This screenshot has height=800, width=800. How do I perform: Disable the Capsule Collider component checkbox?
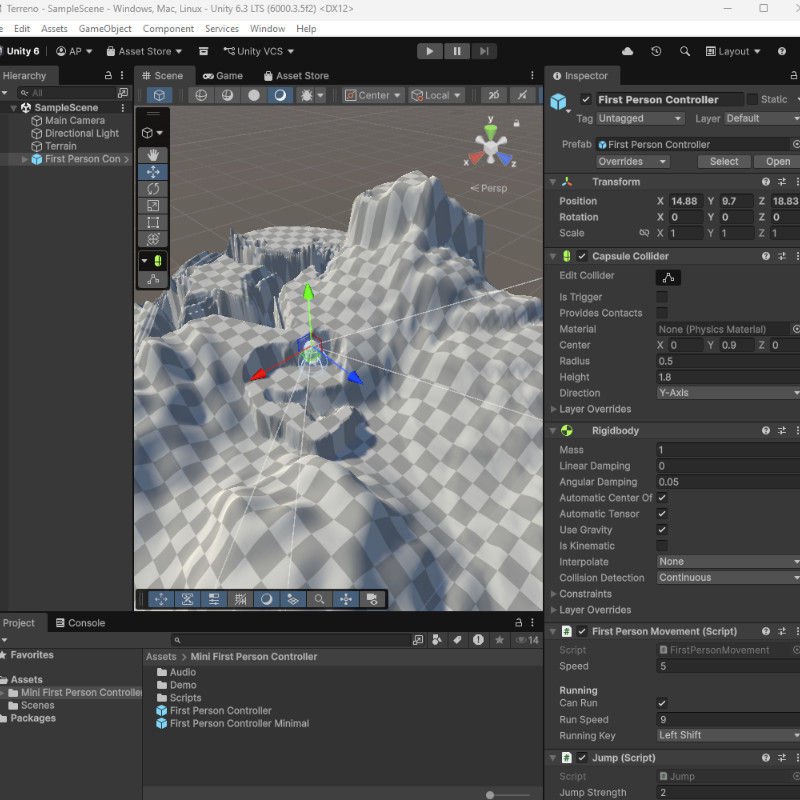pos(582,256)
